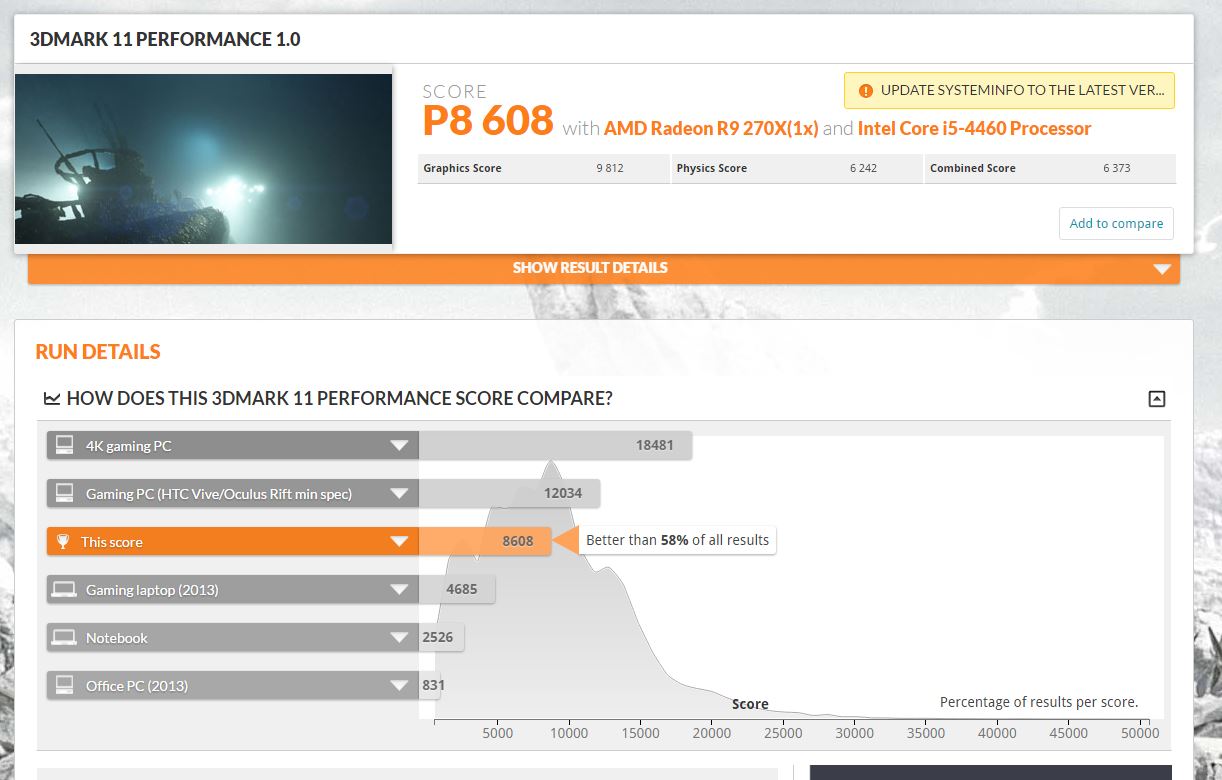This screenshot has height=780, width=1222.
Task: Expand the Gaming PC min spec dropdown arrow
Action: (399, 494)
